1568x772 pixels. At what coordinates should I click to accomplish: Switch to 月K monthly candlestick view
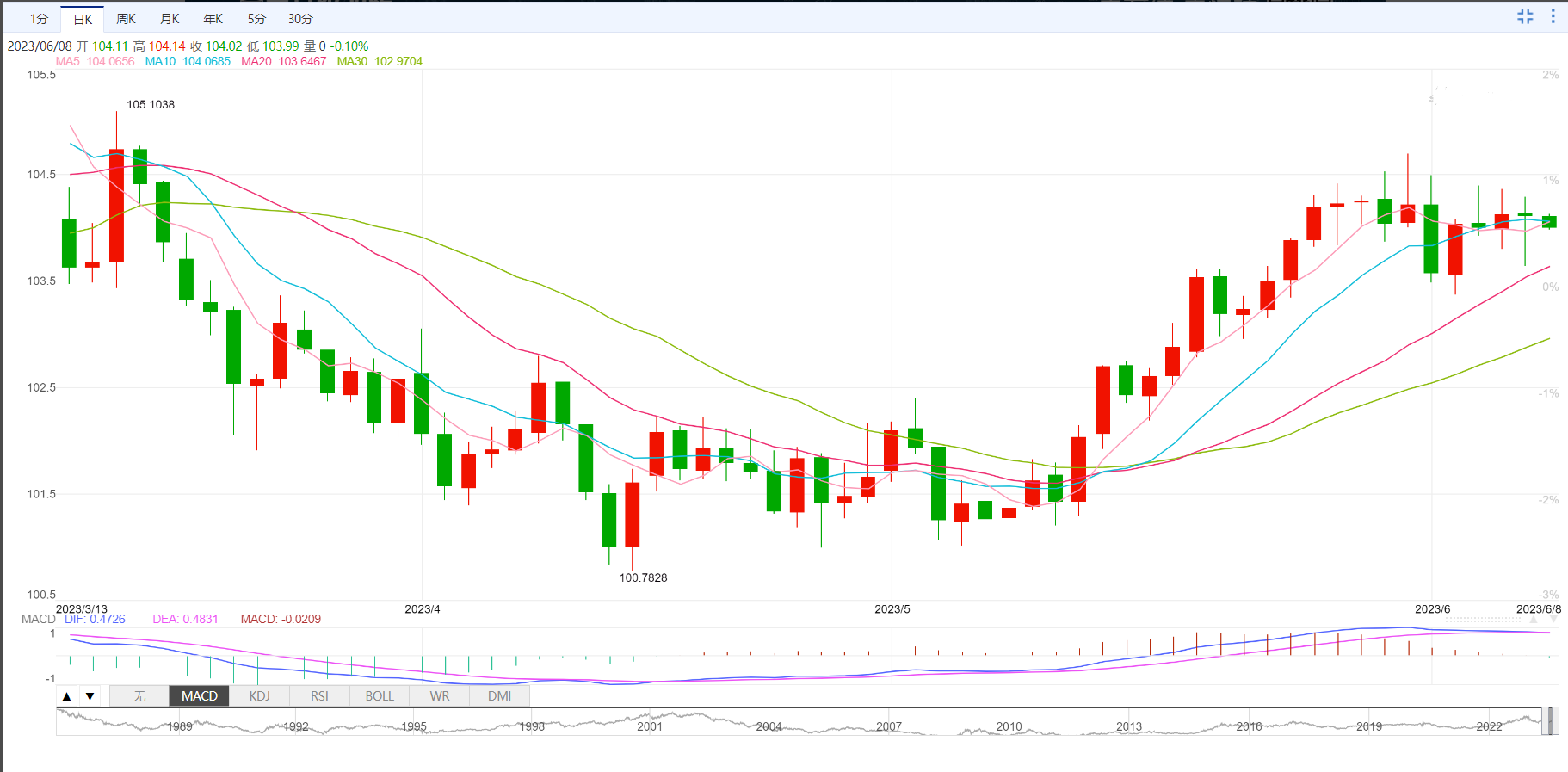point(170,19)
